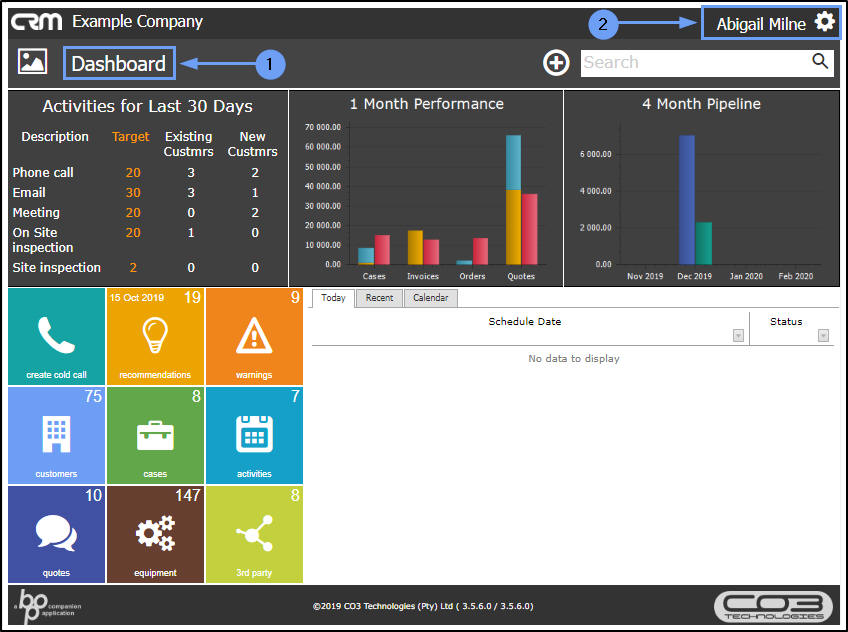Click the red Orders bar in the performance chart

tap(480, 251)
